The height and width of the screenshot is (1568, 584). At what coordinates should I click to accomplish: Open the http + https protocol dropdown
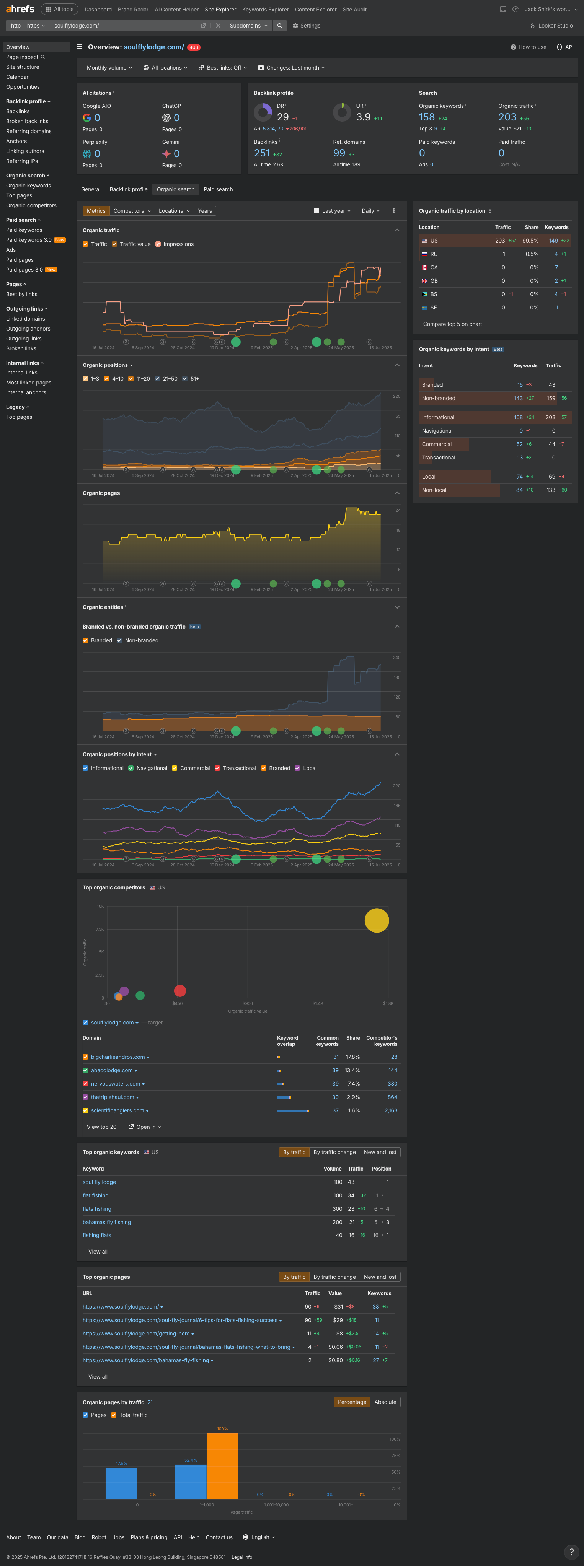(28, 26)
